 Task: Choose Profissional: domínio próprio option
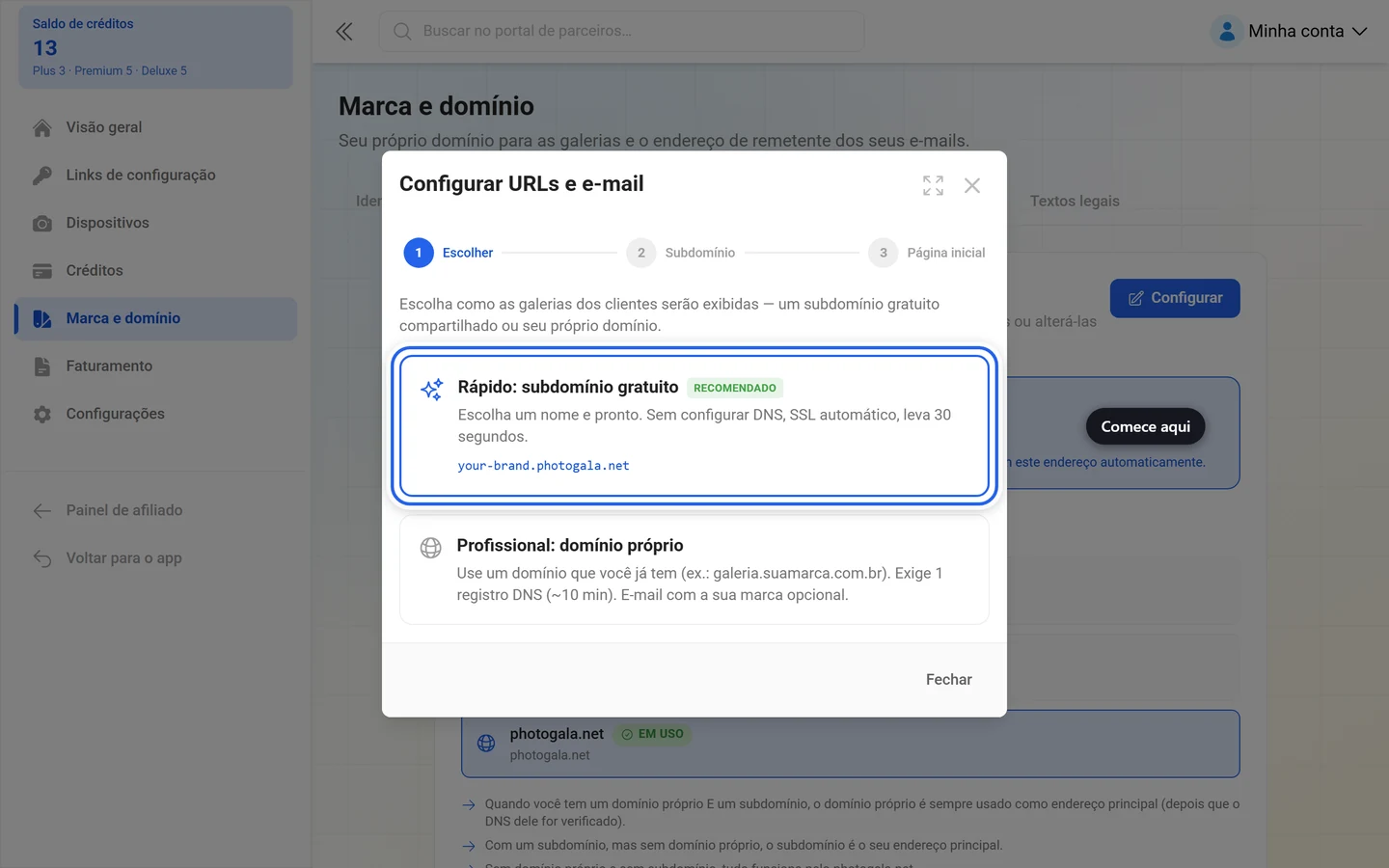[x=694, y=569]
